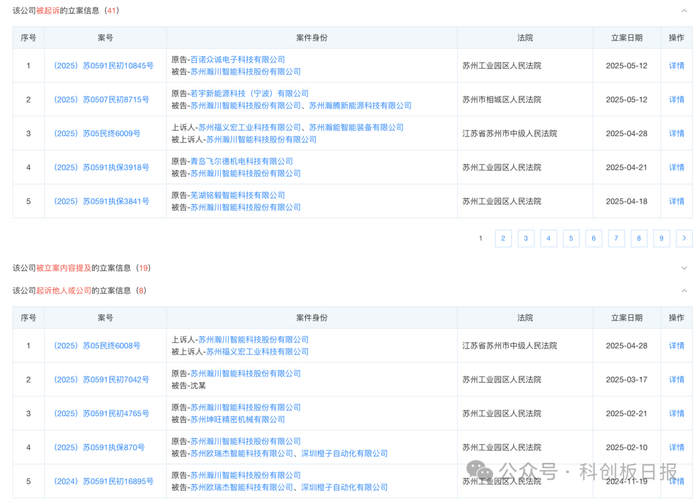Image resolution: width=700 pixels, height=500 pixels.
Task: Open case (2025)苏0507民初8715号
Action: [x=101, y=100]
